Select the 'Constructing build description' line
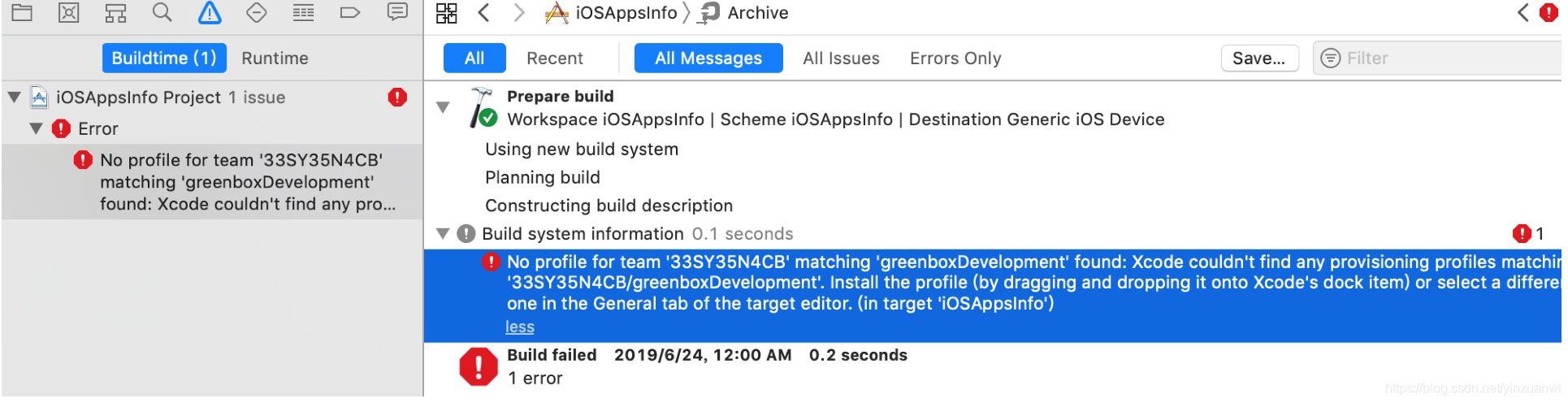1568x403 pixels. pyautogui.click(x=609, y=206)
